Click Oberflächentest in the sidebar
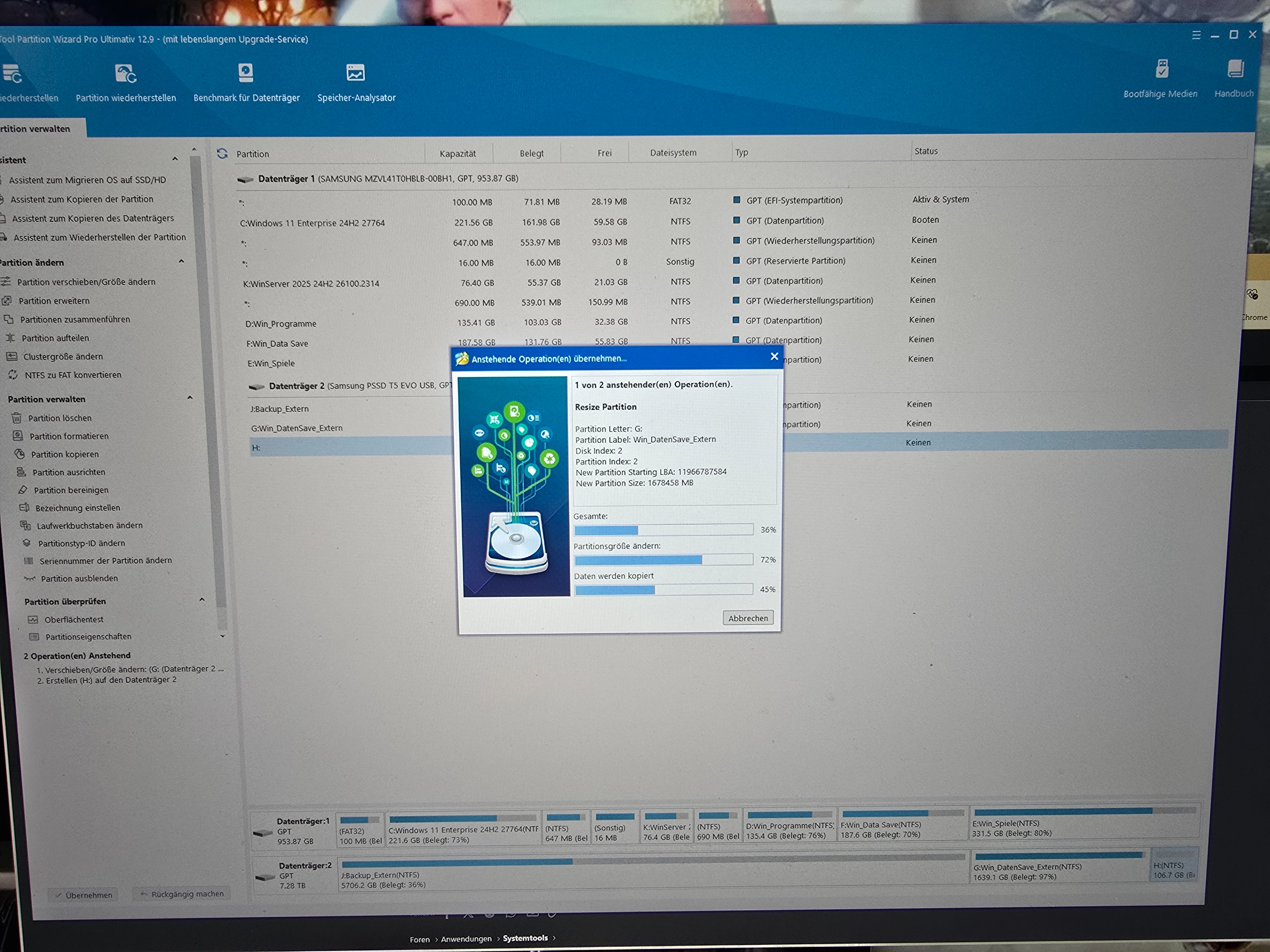Viewport: 1270px width, 952px height. tap(73, 619)
